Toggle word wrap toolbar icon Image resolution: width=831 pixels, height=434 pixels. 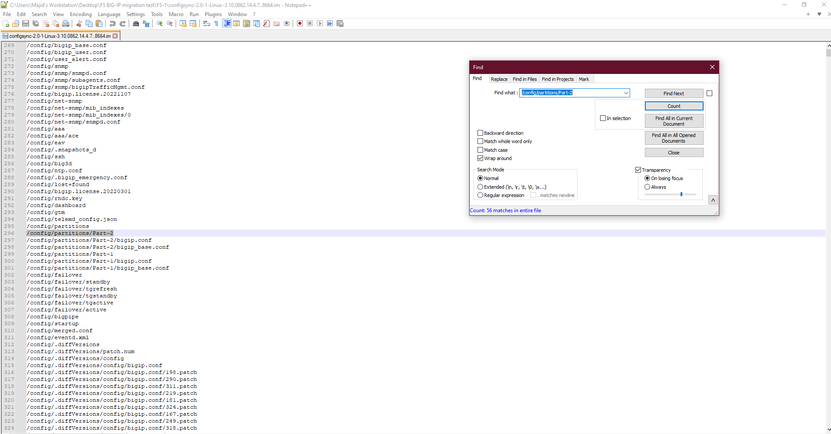(x=207, y=24)
